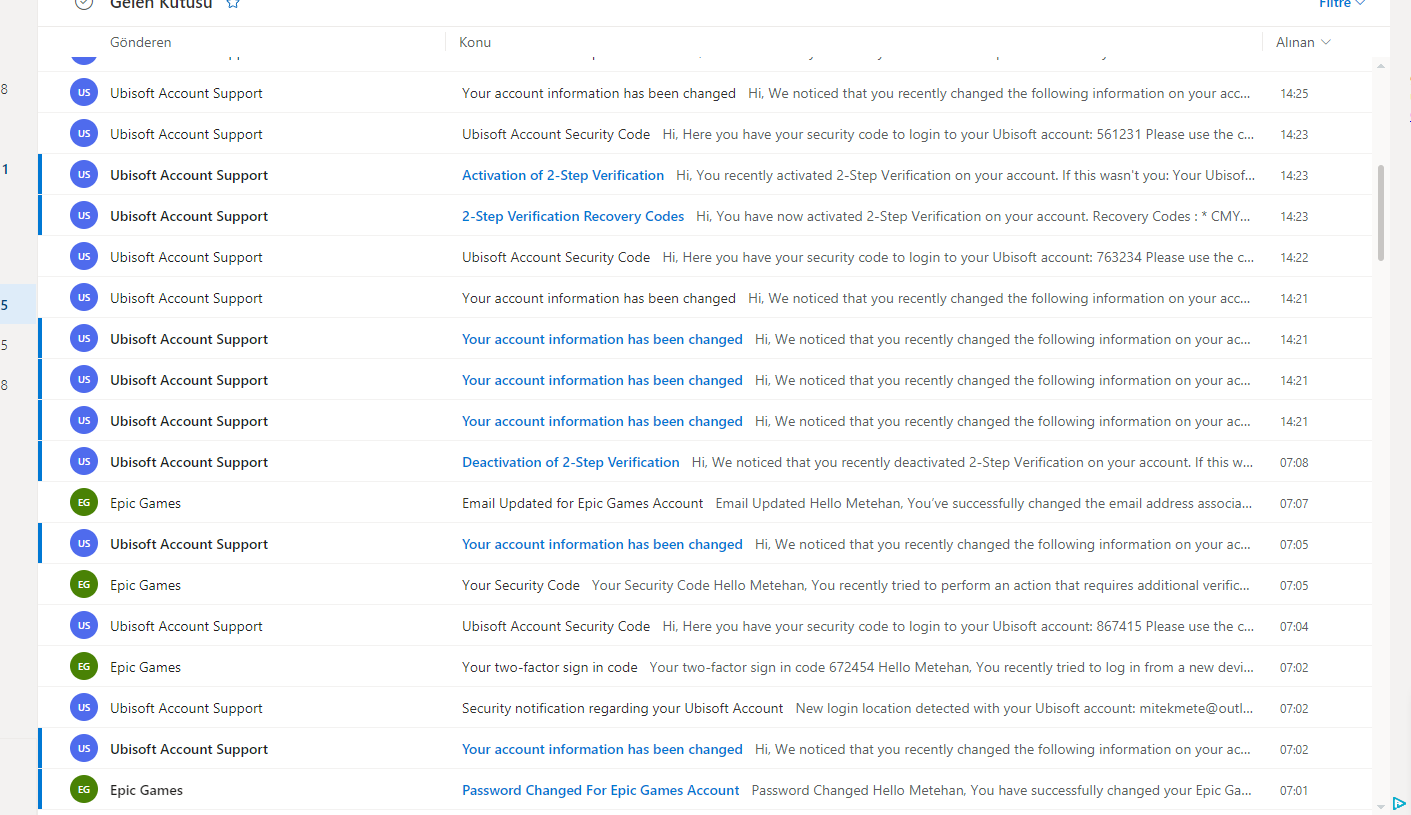Screen dimensions: 1411x815
Task: Open 'Security notification regarding your Ubisoft Account' subject
Action: click(623, 708)
